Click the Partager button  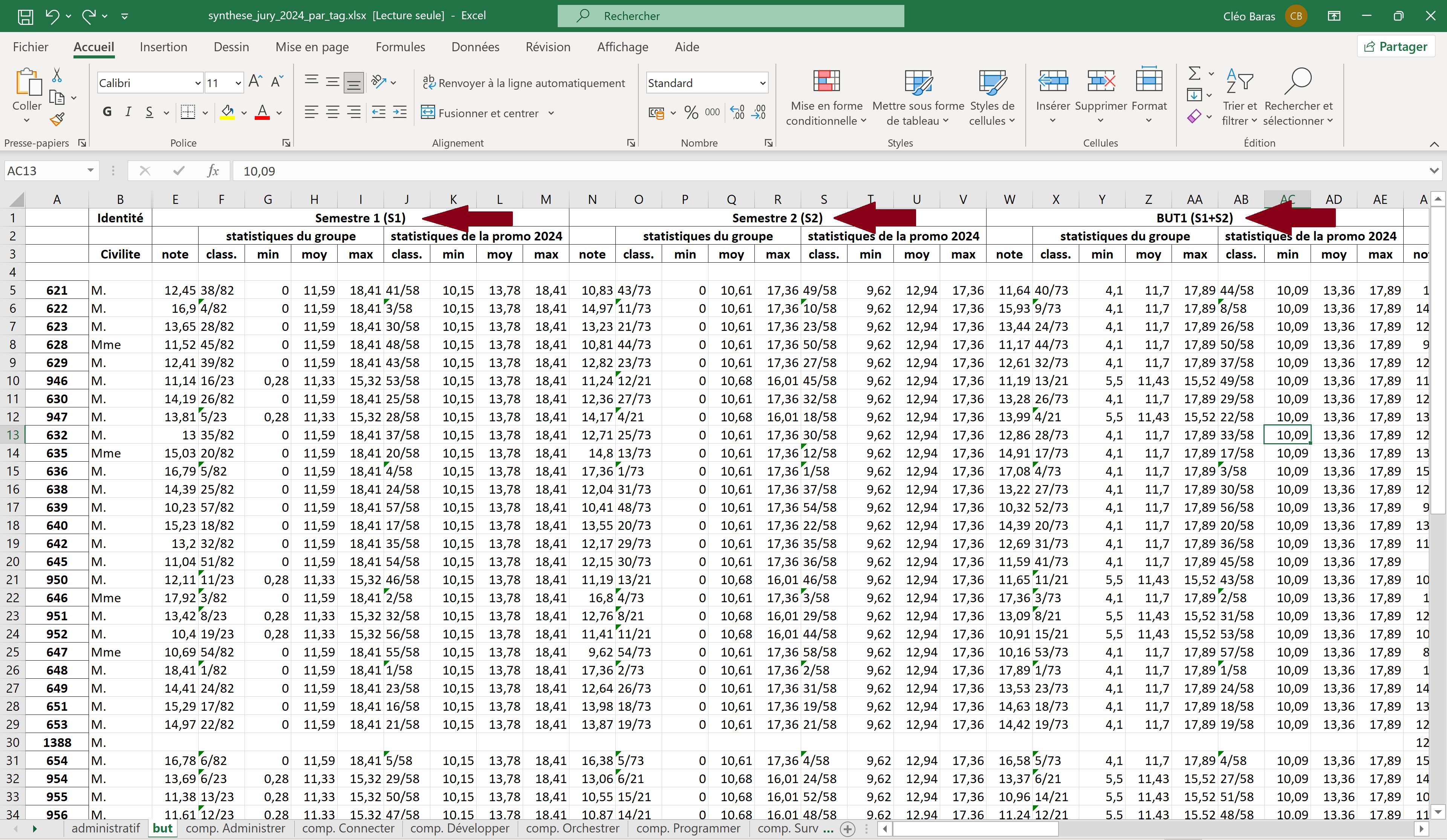point(1395,46)
